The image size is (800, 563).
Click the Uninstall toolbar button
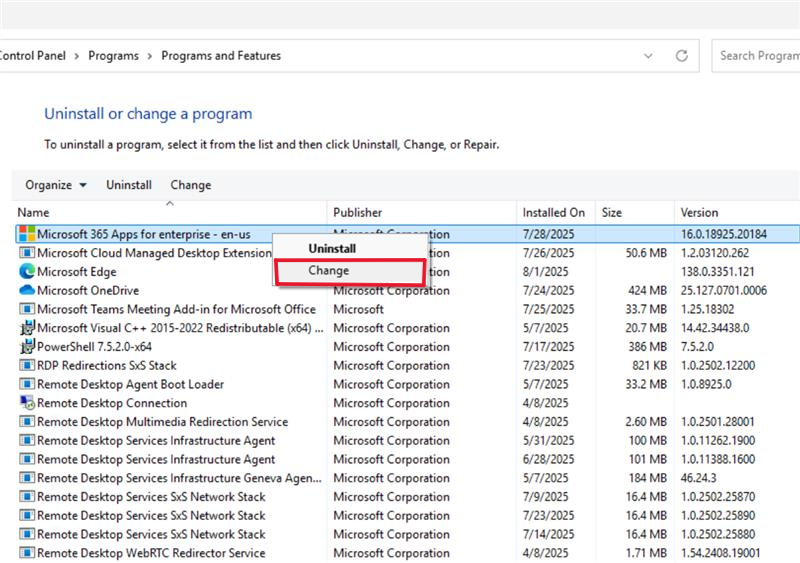[129, 185]
